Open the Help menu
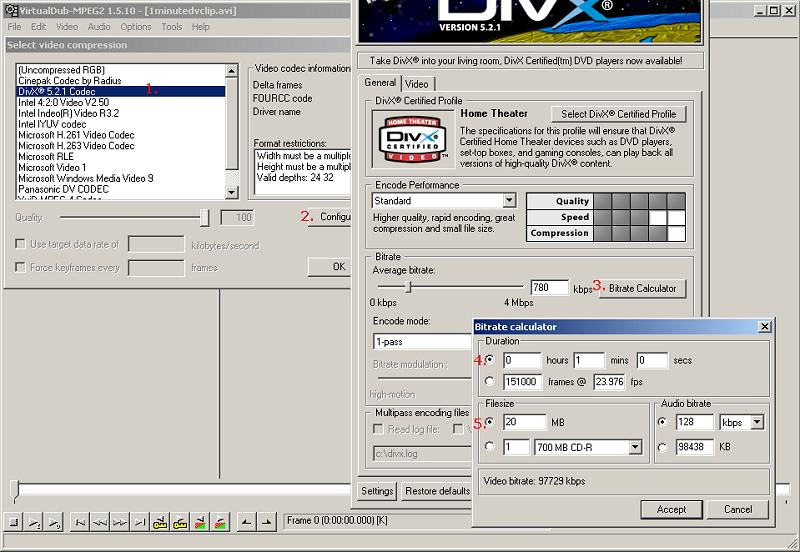The width and height of the screenshot is (800, 552). 201,27
